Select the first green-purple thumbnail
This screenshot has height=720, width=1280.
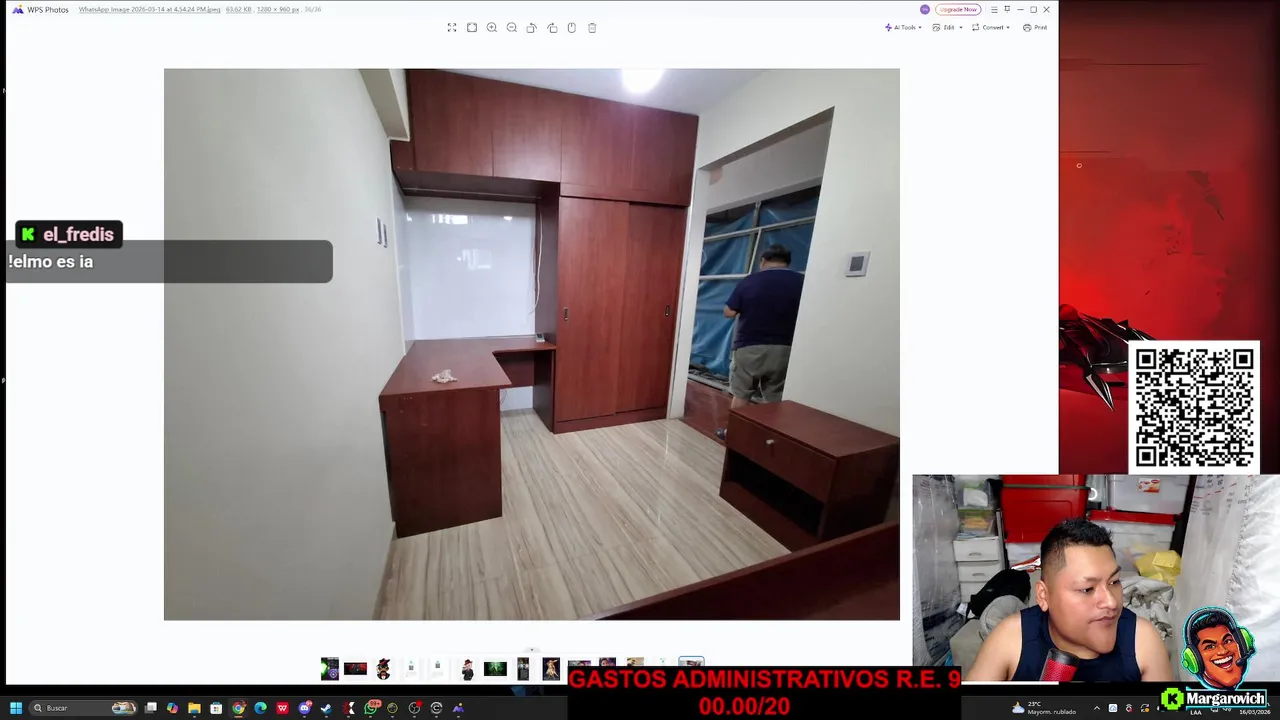pos(330,669)
